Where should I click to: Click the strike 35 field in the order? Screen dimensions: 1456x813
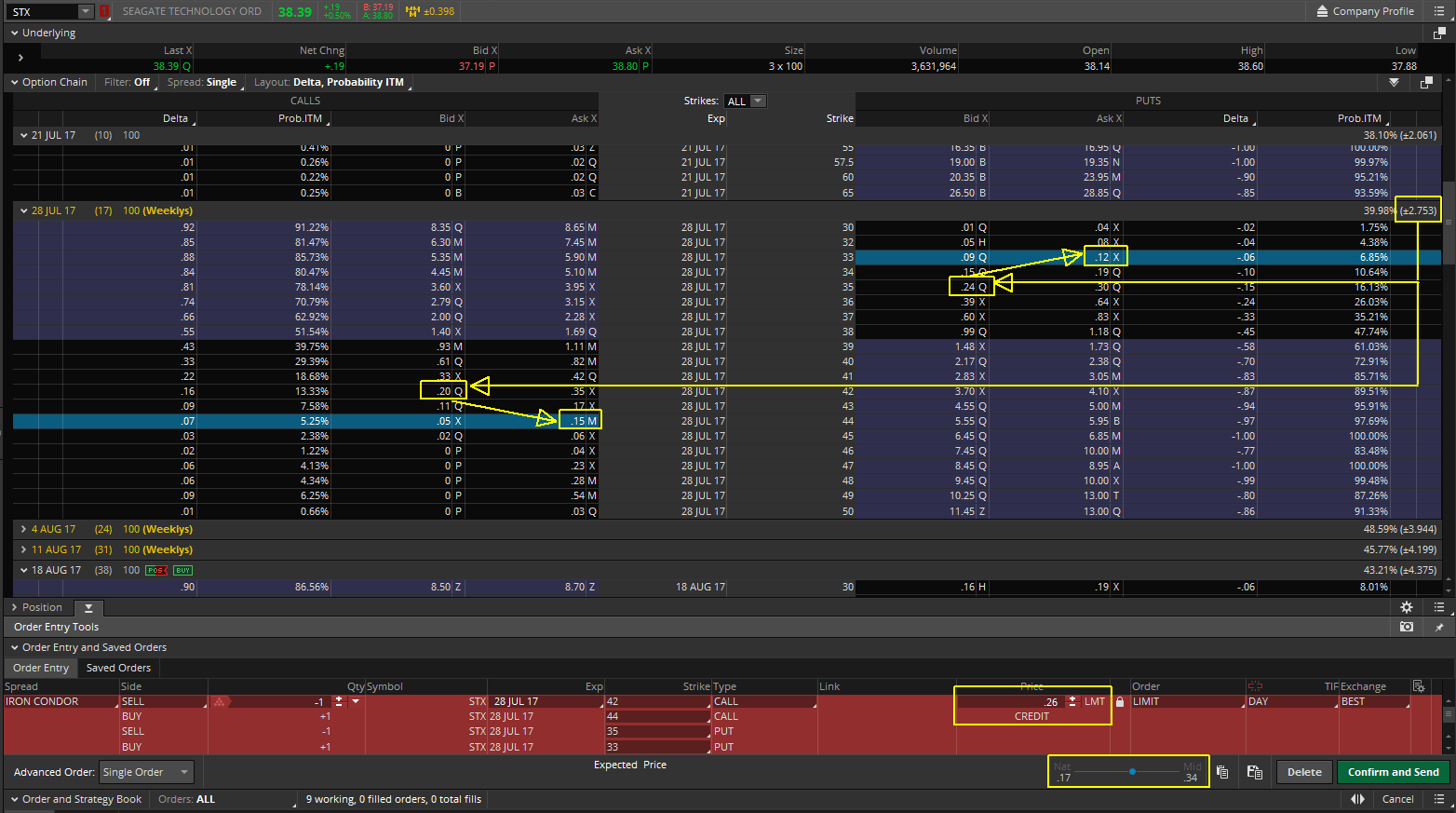tap(657, 731)
